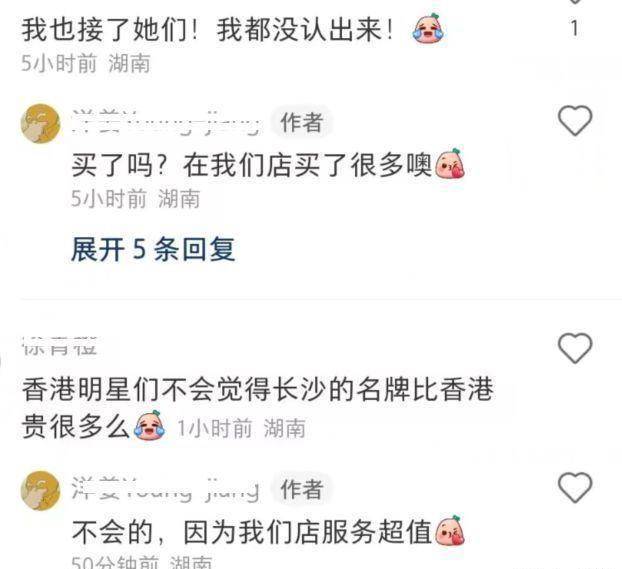Image resolution: width=622 pixels, height=569 pixels.
Task: Expand the 5 hidden replies
Action: click(153, 250)
